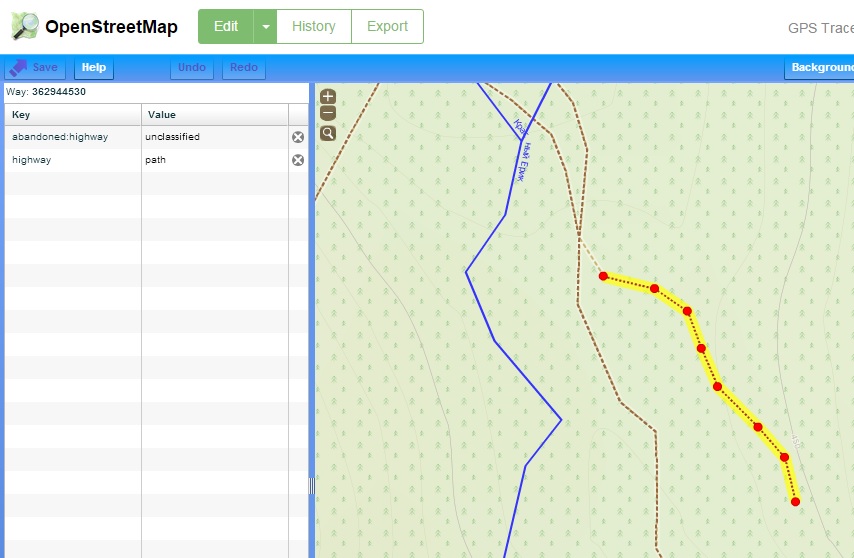Click the OpenStreetMap magnifier logo
The image size is (854, 558).
25,26
